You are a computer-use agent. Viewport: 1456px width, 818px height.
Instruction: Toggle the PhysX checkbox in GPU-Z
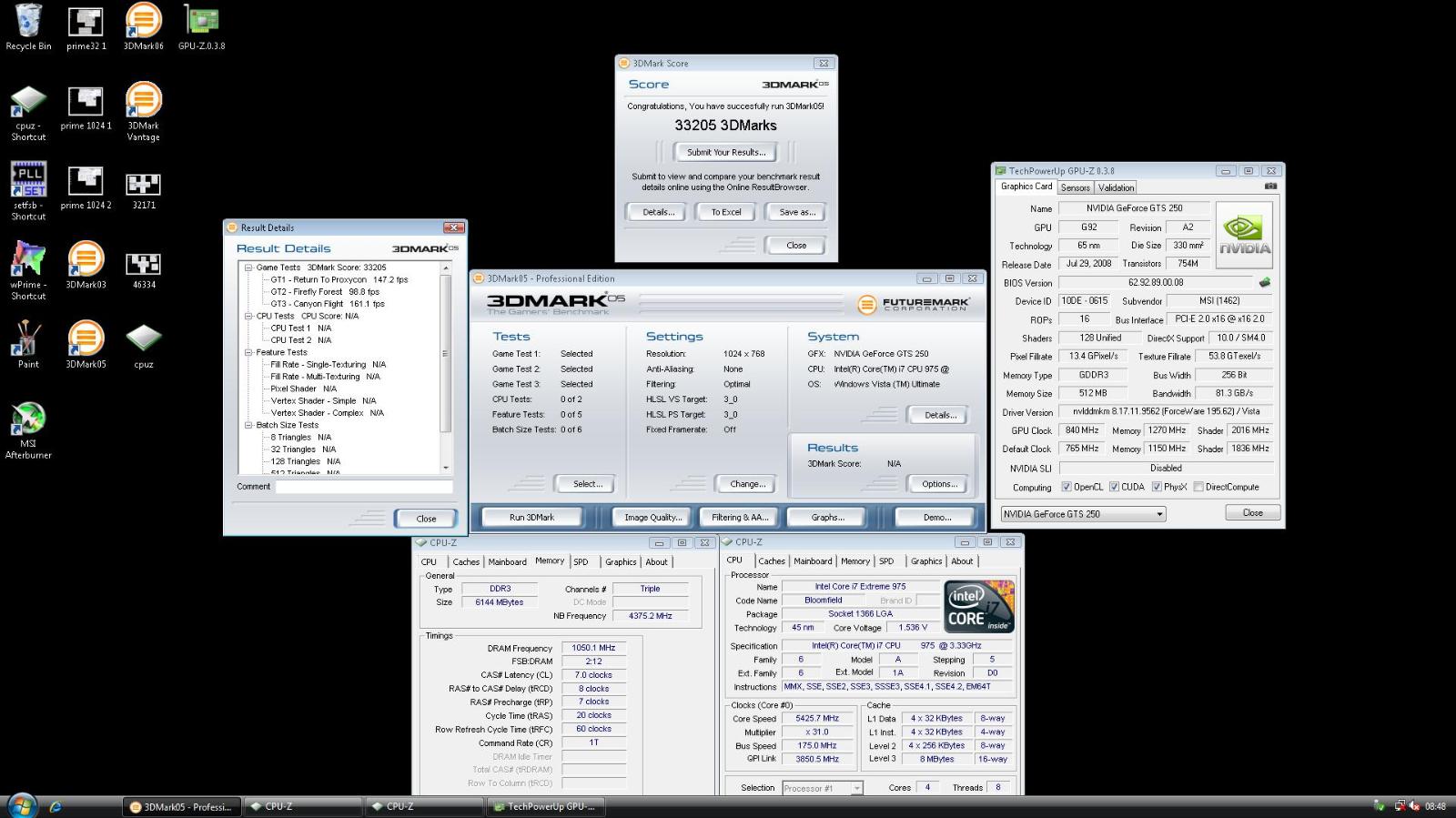point(1157,487)
